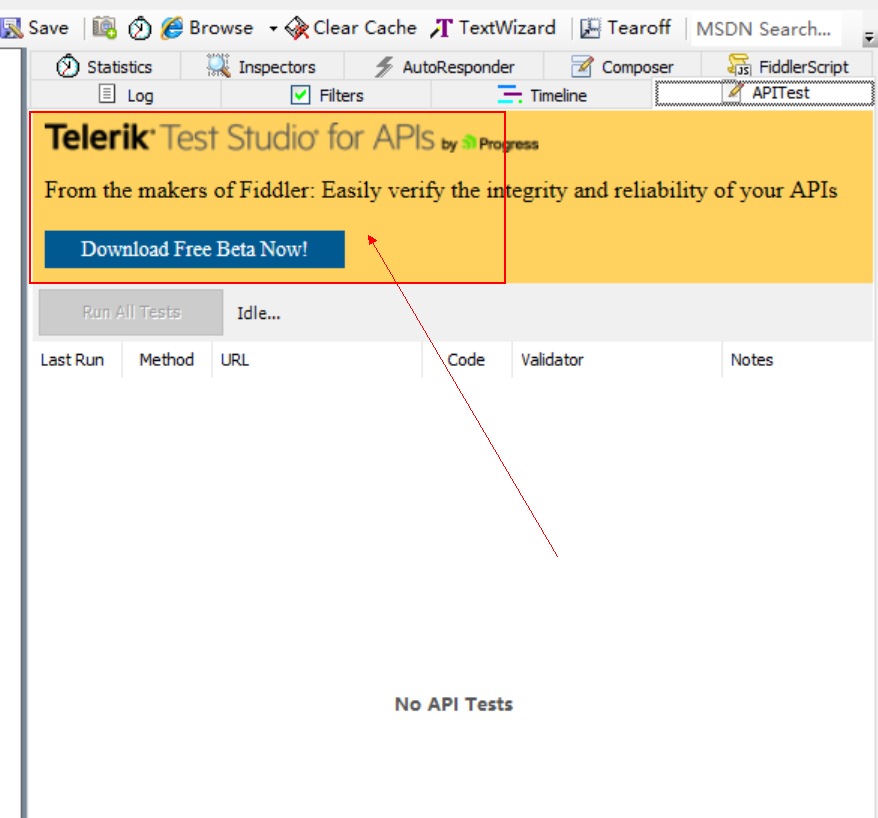Screen dimensions: 878x818
Task: Open the TextWizard tool
Action: tap(493, 27)
